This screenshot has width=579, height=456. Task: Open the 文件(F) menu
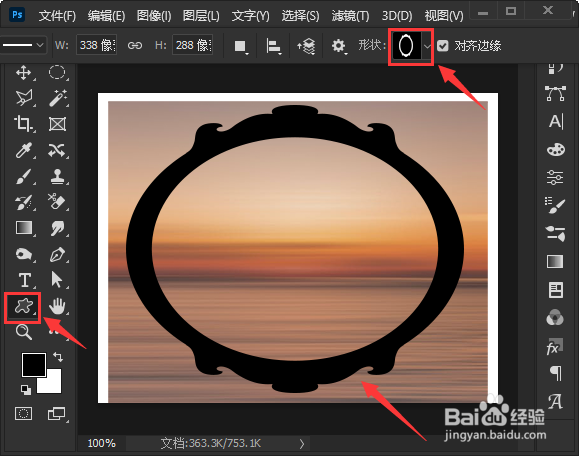click(57, 16)
